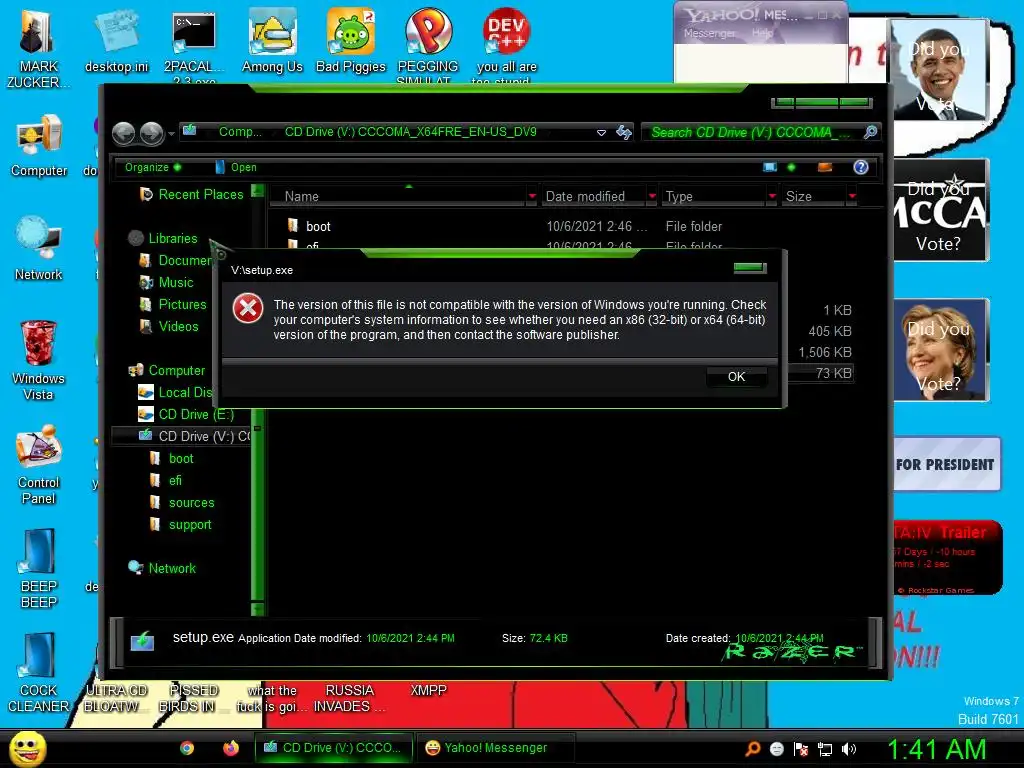Select the boot folder in the file list

click(318, 227)
